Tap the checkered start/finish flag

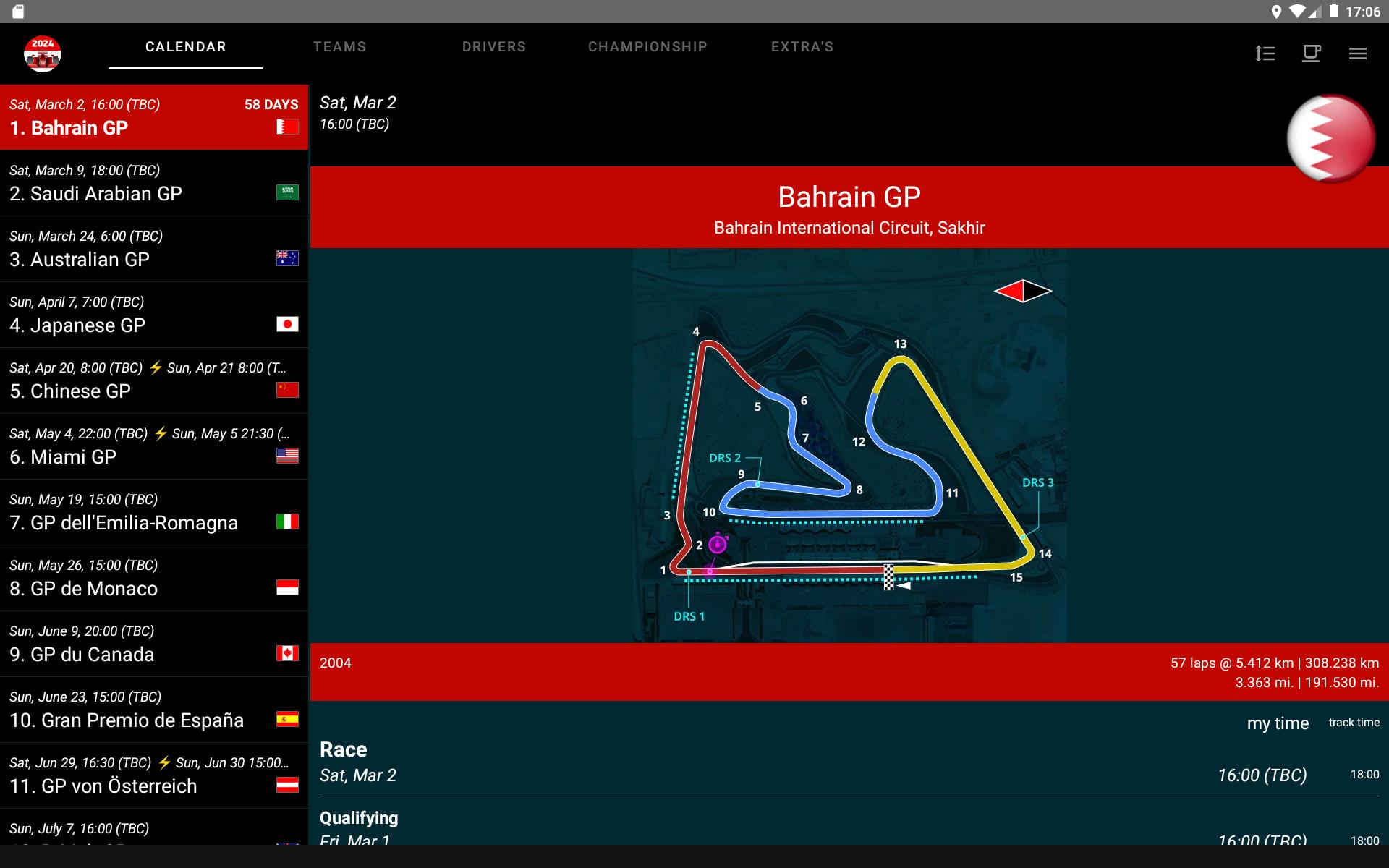coord(888,577)
